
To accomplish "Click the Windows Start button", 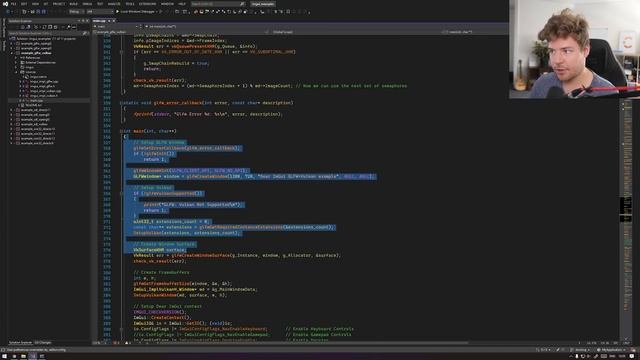I will (4, 356).
